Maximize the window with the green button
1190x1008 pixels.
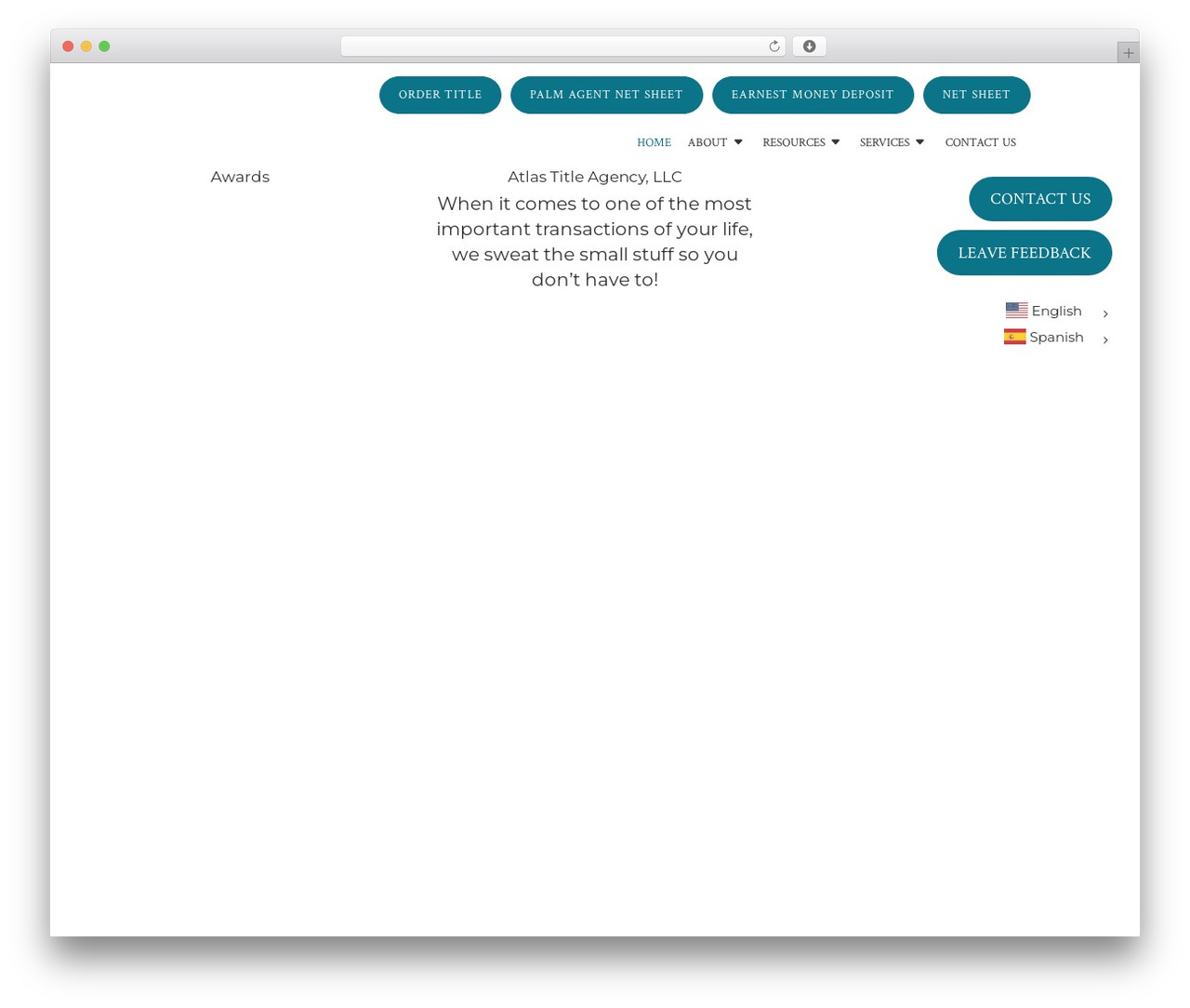tap(104, 46)
